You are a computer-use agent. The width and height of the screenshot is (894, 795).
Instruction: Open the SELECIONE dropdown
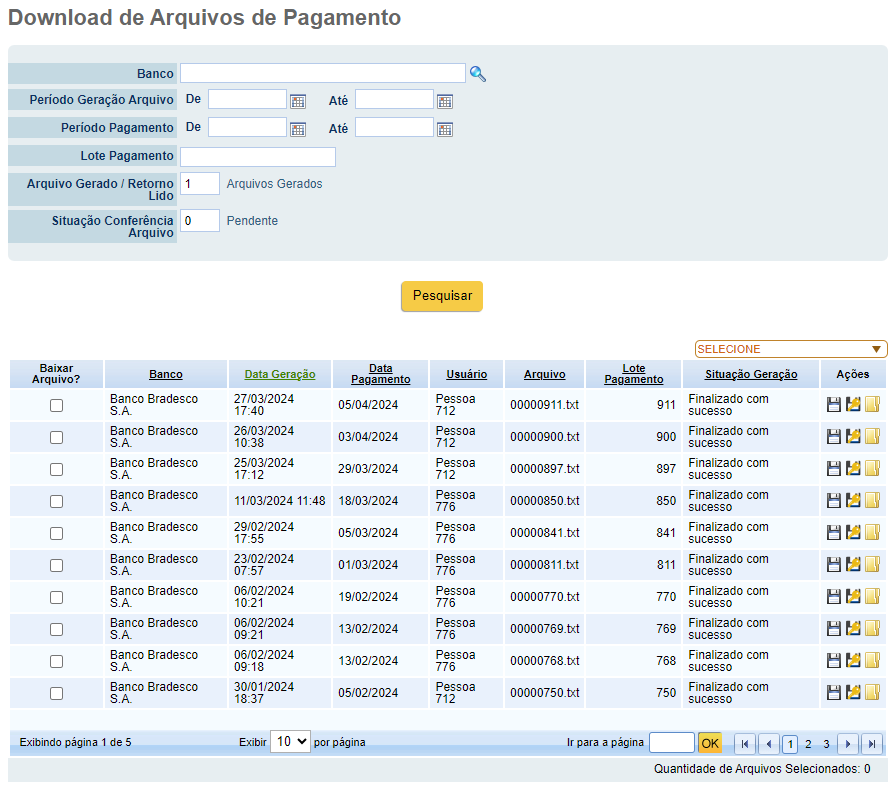(x=790, y=349)
